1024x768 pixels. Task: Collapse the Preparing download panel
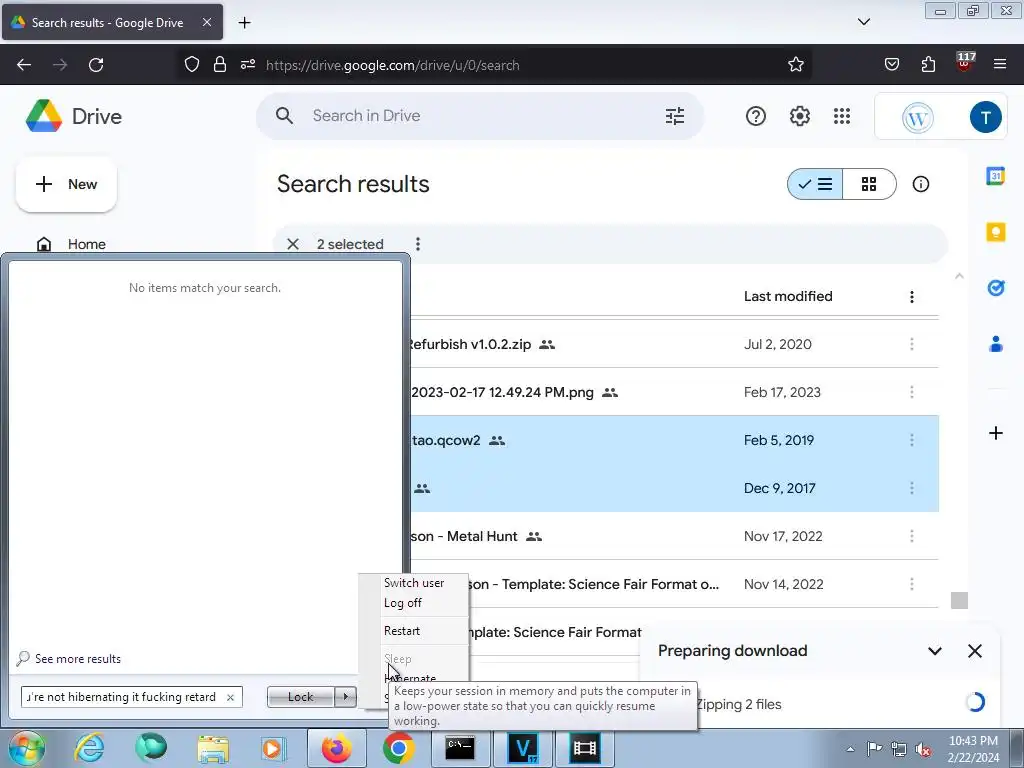(935, 651)
